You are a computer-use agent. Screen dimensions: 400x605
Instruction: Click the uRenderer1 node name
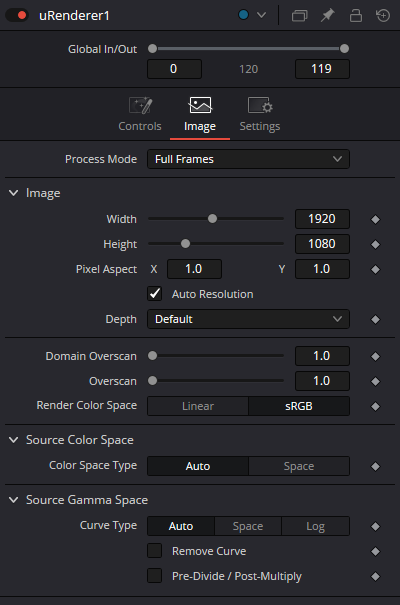coord(74,15)
